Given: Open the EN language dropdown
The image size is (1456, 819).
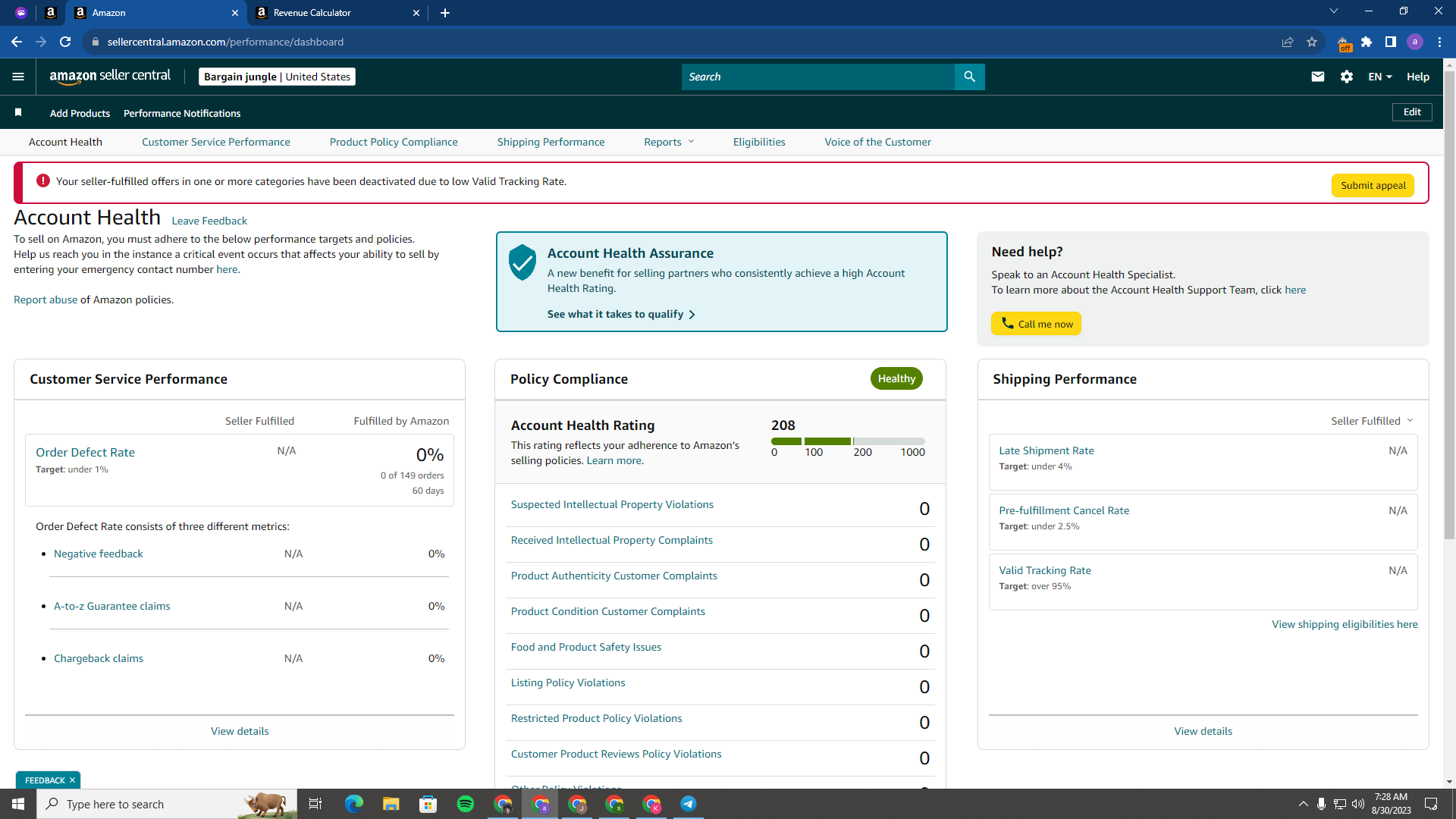Looking at the screenshot, I should point(1380,77).
